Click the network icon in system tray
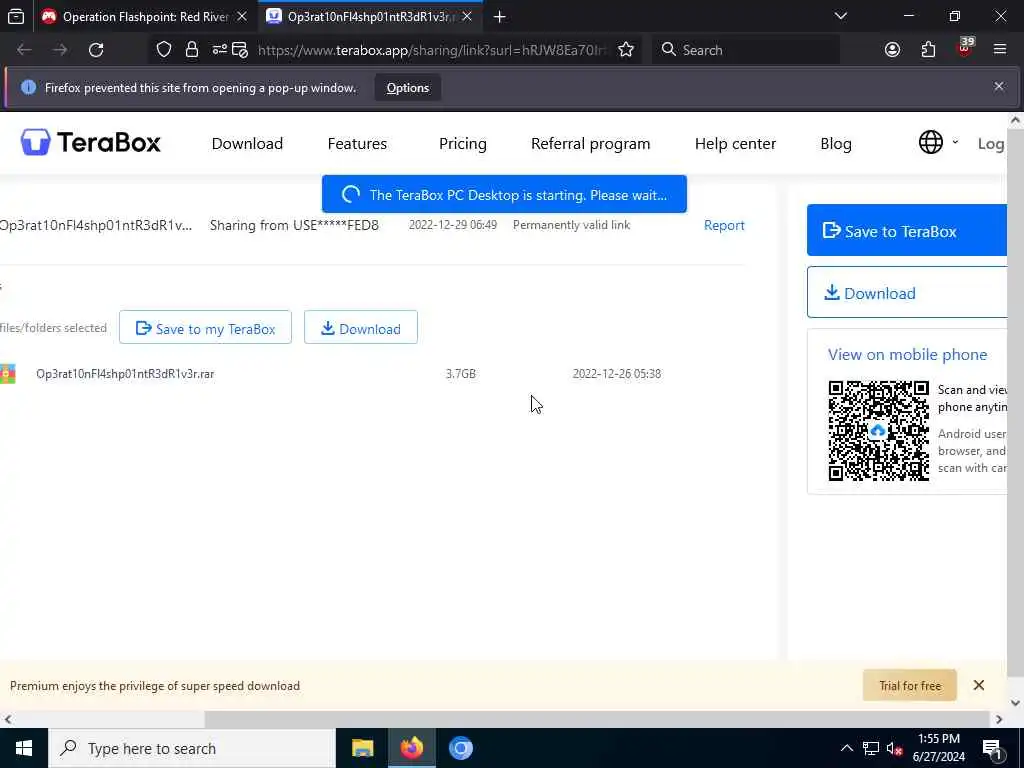Screen dimensions: 1024x768 pyautogui.click(x=871, y=748)
